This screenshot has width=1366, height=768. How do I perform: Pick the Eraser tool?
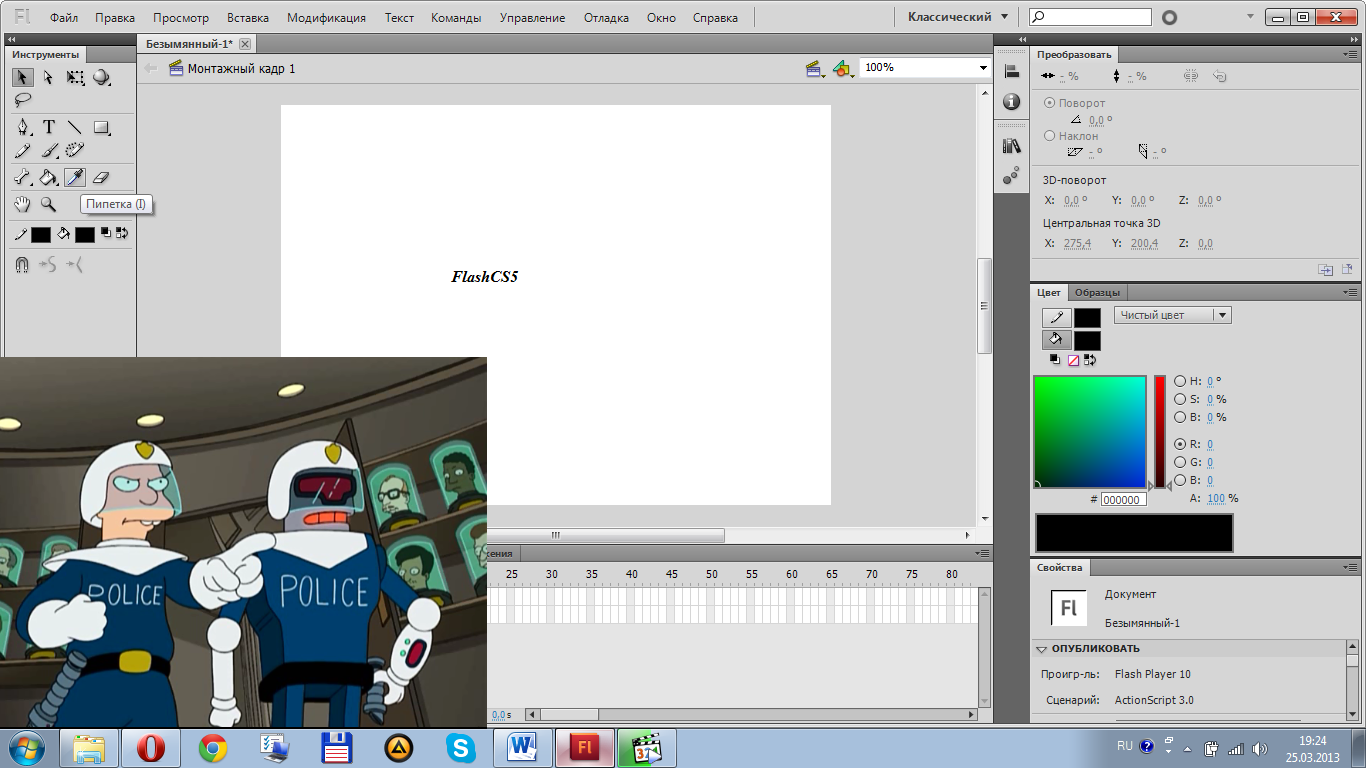(x=101, y=177)
